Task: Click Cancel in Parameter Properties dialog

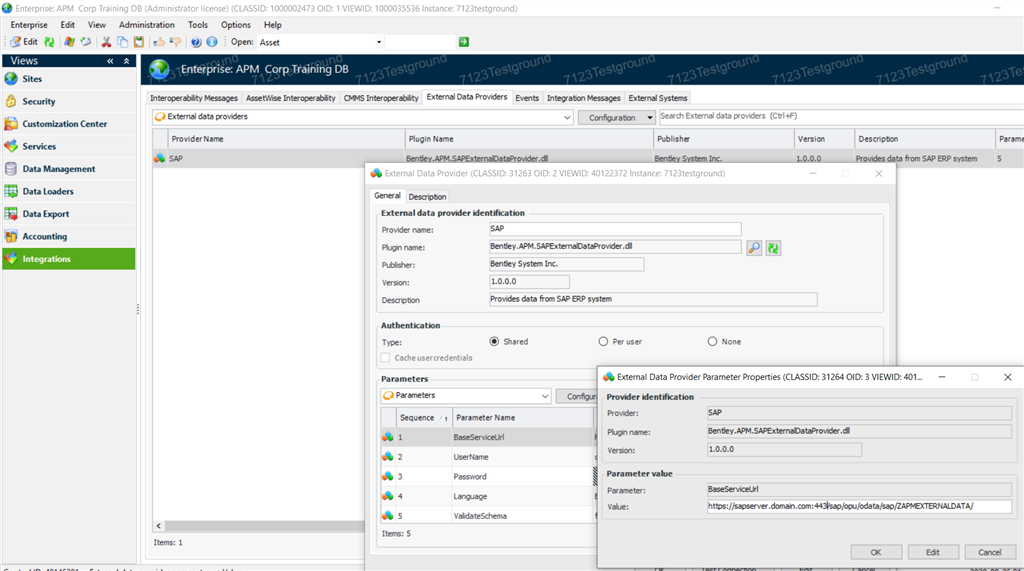Action: click(x=989, y=552)
